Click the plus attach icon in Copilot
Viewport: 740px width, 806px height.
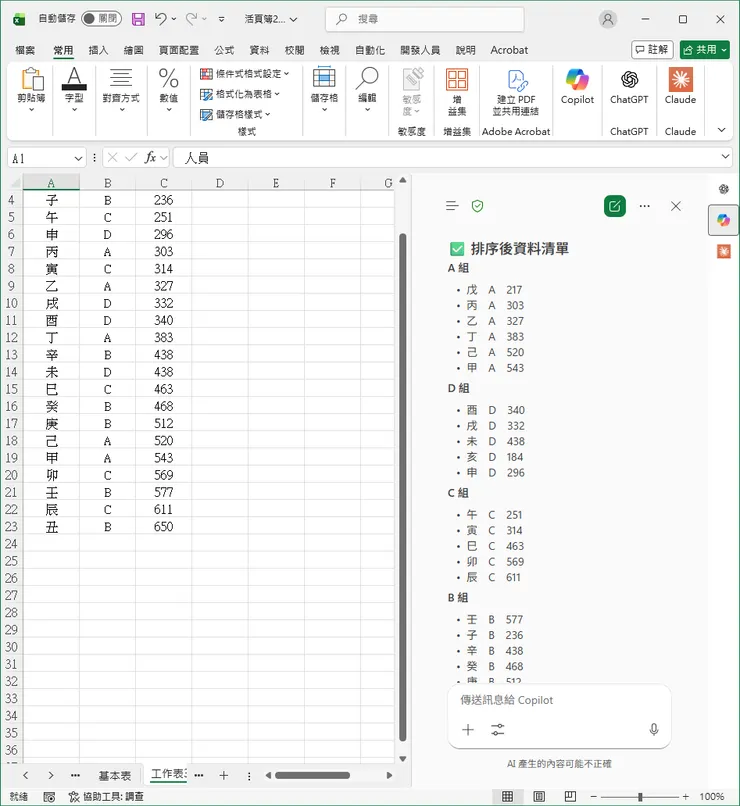click(468, 729)
